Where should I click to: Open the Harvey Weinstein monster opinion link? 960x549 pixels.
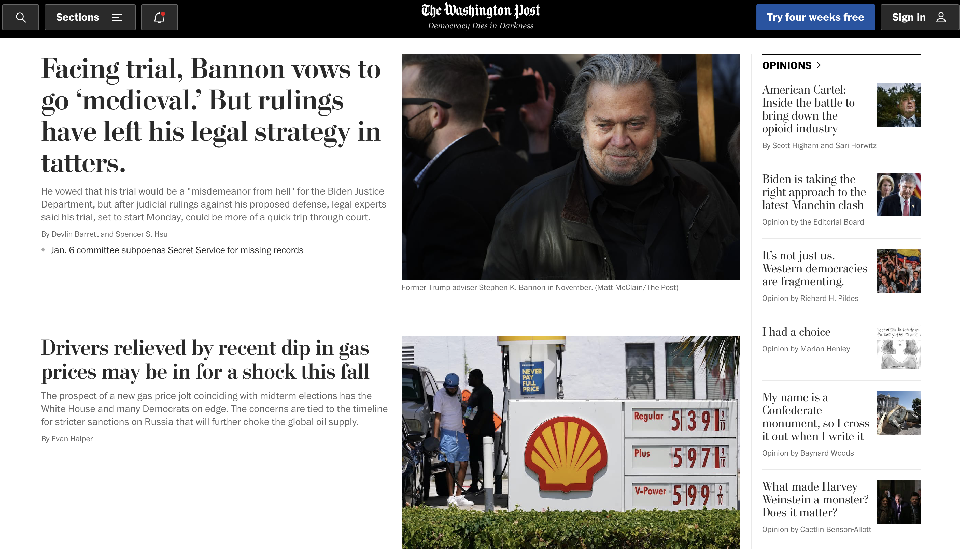coord(815,499)
